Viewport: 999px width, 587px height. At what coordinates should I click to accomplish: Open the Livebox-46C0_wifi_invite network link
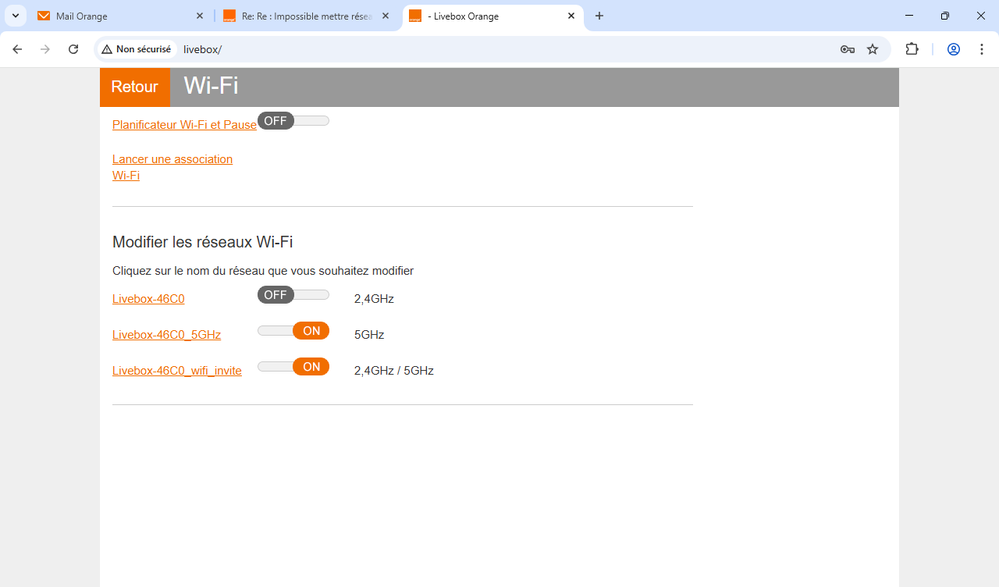[x=176, y=371]
